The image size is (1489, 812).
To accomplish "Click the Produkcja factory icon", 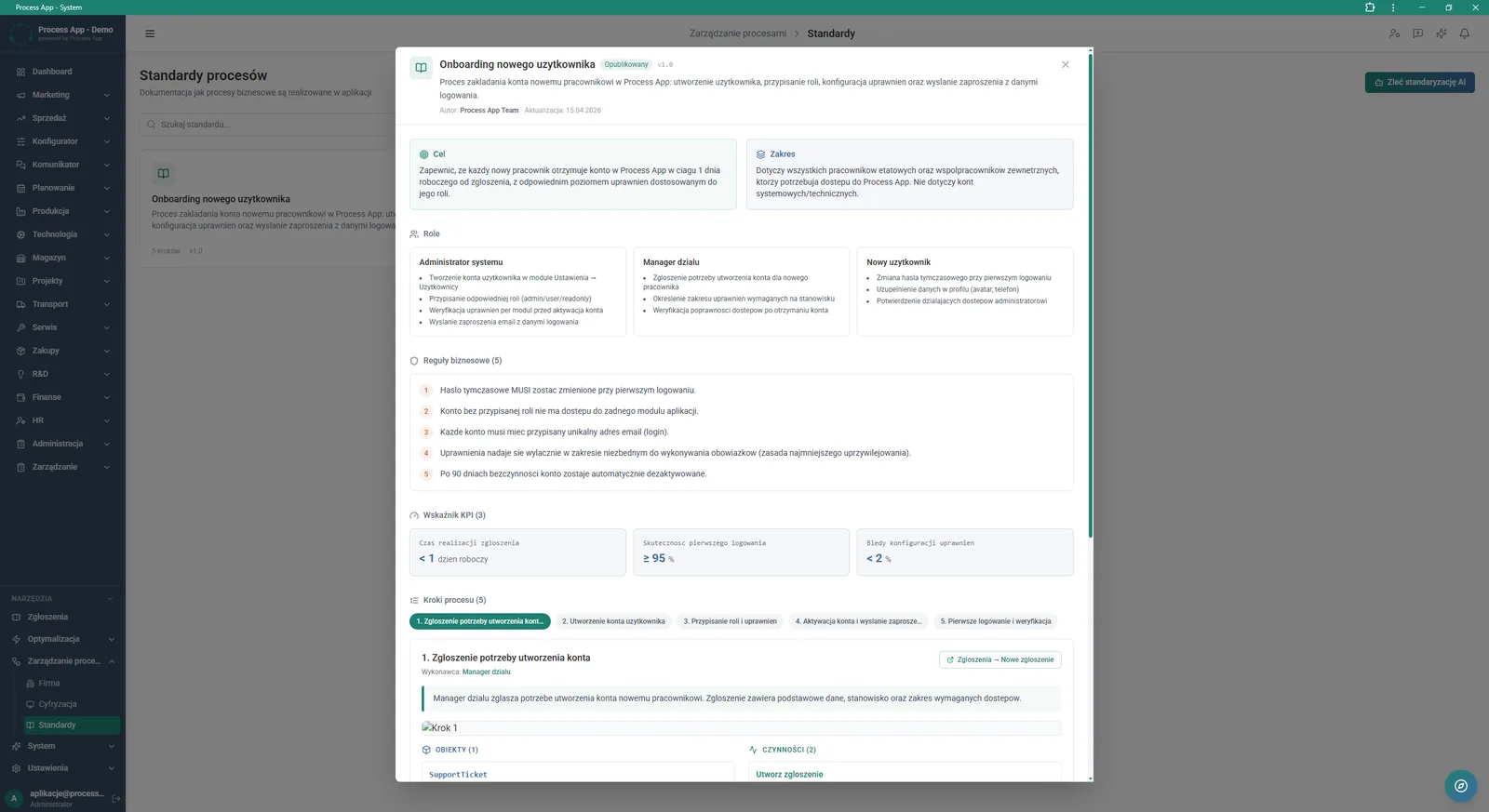I will coord(20,211).
